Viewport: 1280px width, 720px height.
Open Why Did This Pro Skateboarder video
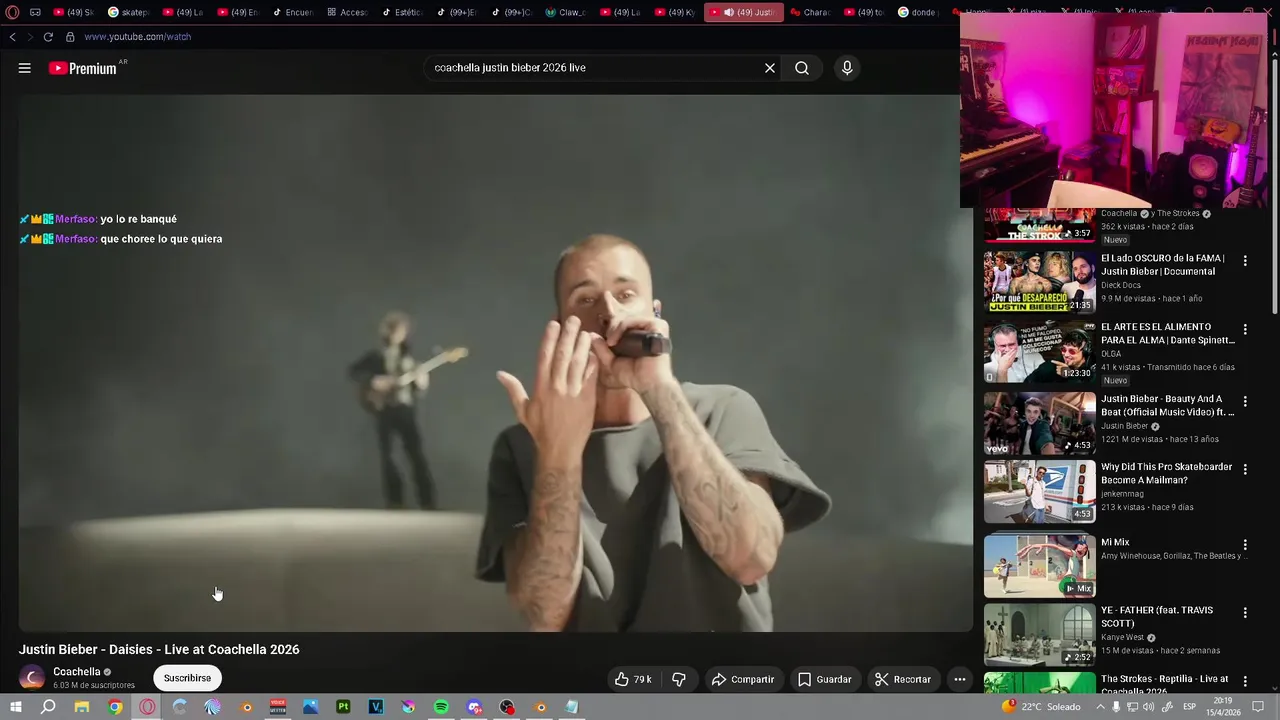[1040, 492]
